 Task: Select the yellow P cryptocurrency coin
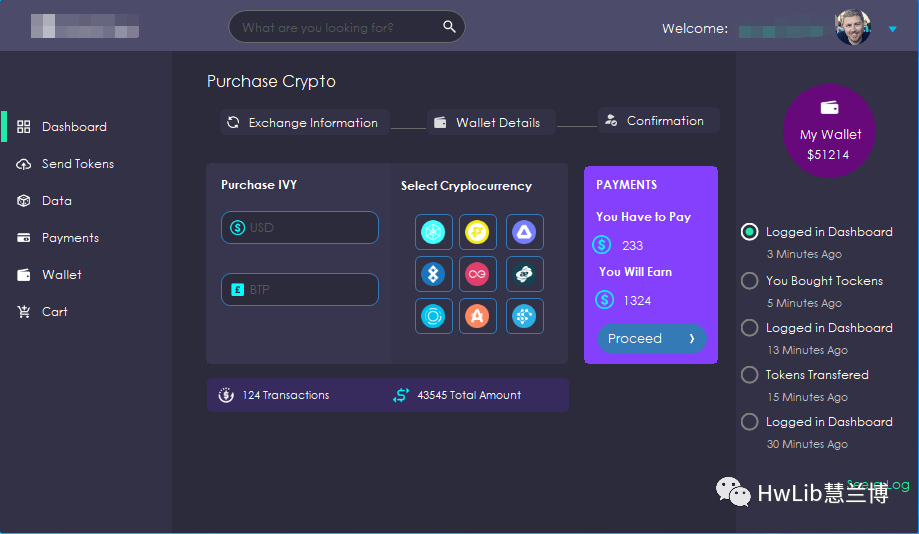pos(478,232)
